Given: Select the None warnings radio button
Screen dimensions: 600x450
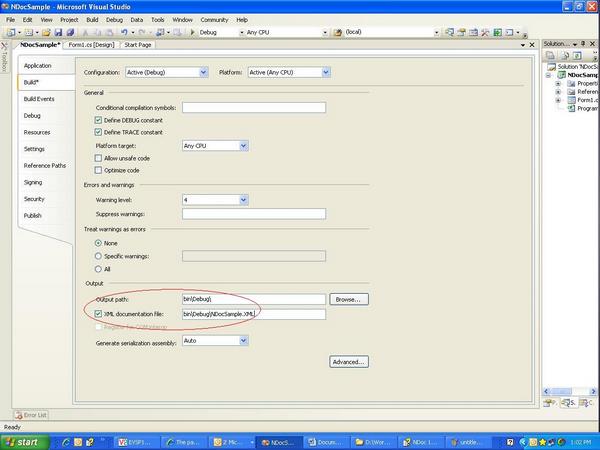Looking at the screenshot, I should (x=98, y=243).
